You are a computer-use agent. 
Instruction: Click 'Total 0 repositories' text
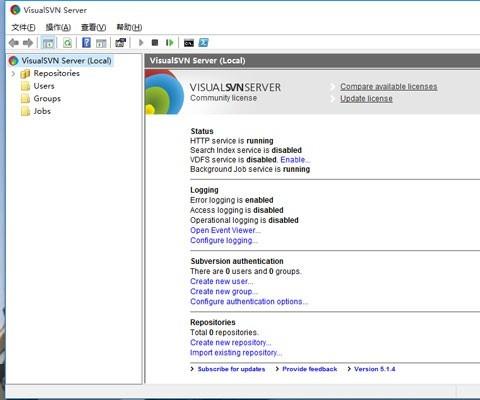pos(224,332)
